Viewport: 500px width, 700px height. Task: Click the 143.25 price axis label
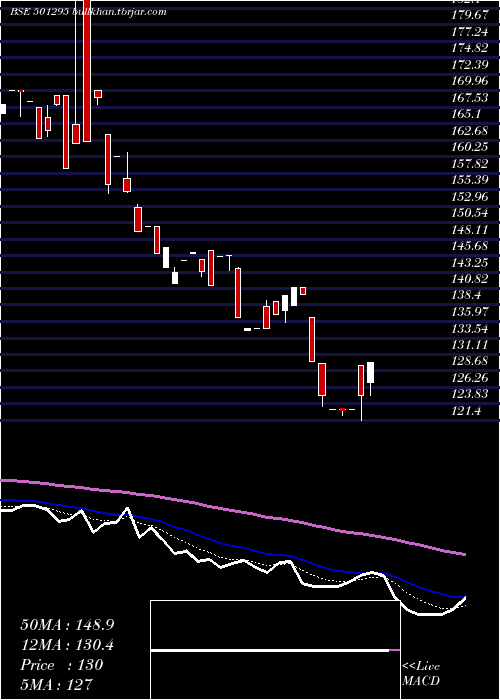[469, 263]
